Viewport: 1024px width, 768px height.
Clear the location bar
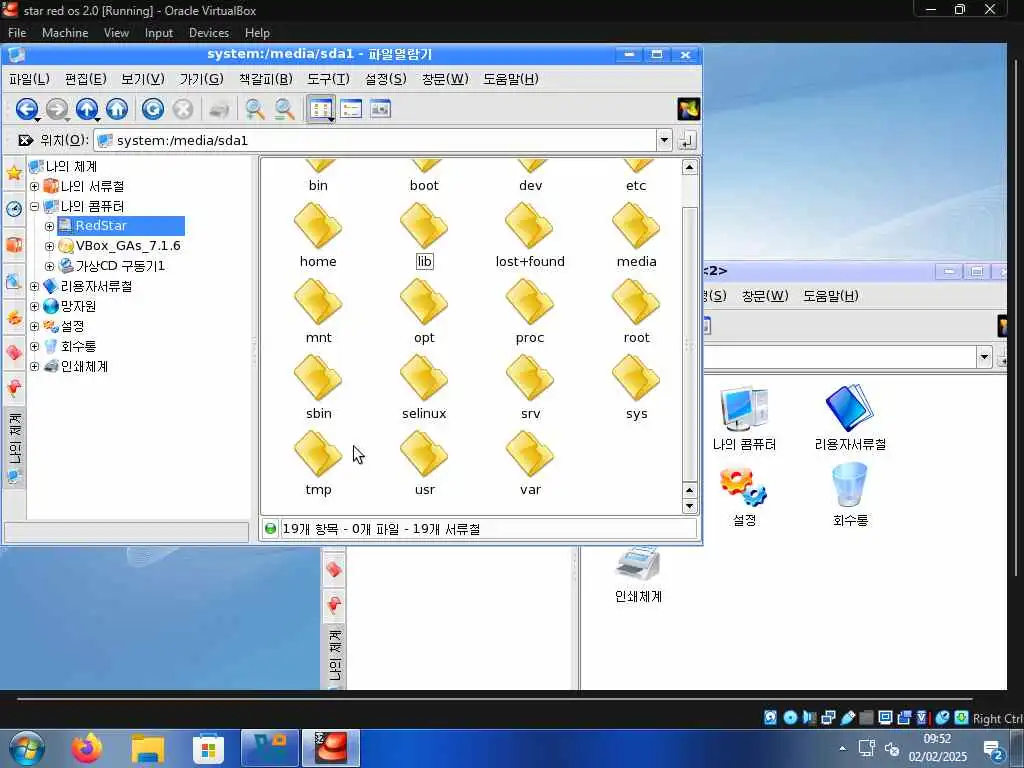pos(25,140)
